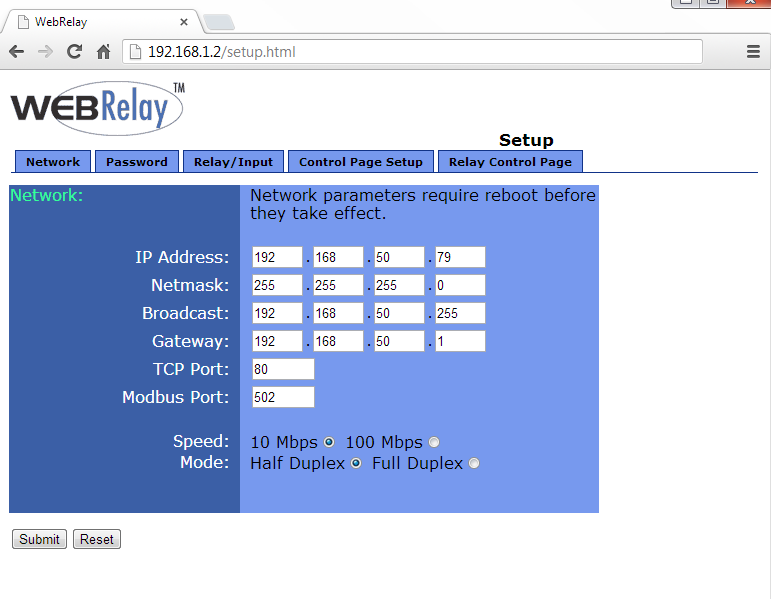Go back using browser back arrow
771x599 pixels.
pyautogui.click(x=16, y=52)
